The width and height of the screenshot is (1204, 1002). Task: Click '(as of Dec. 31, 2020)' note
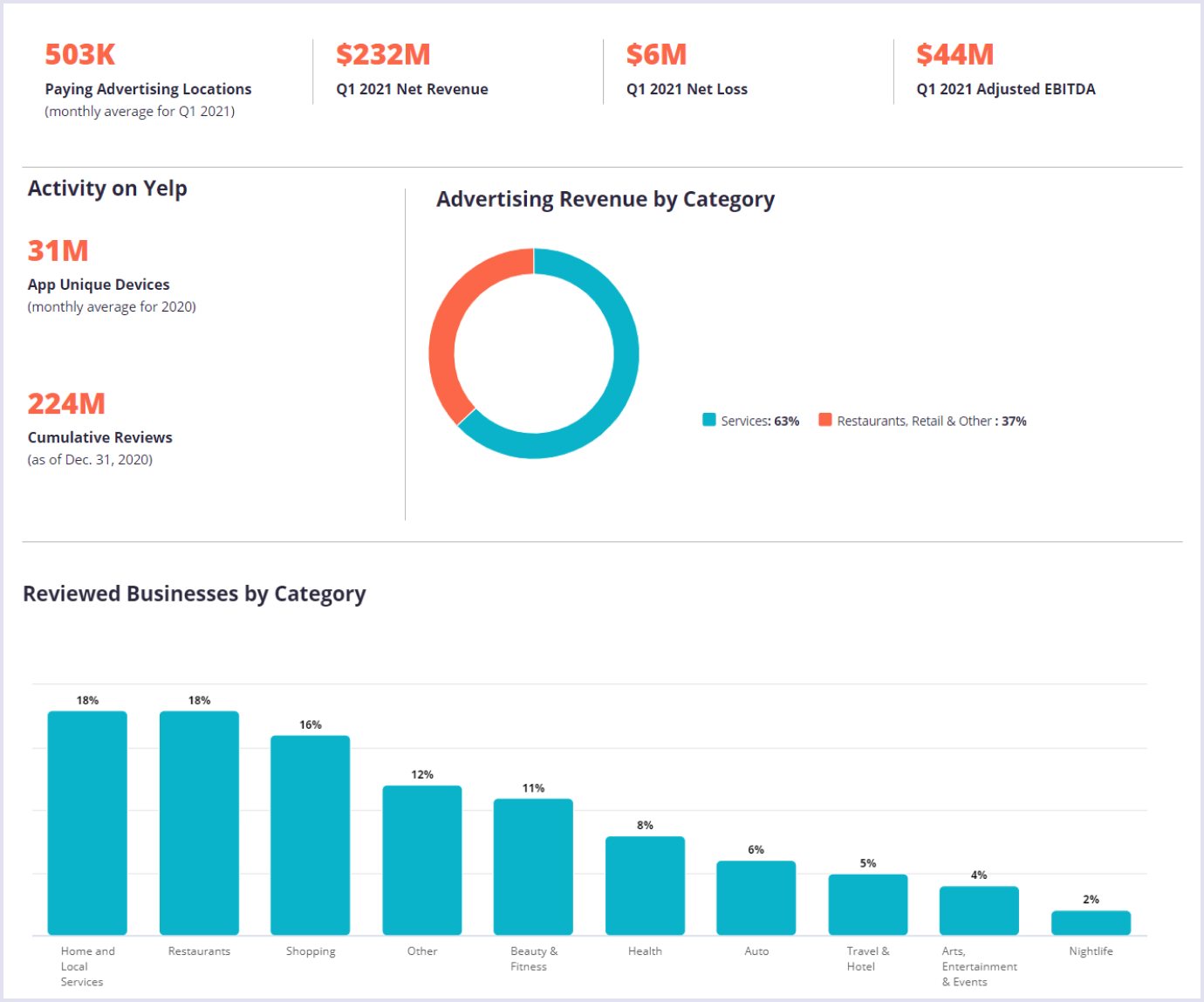[x=90, y=459]
